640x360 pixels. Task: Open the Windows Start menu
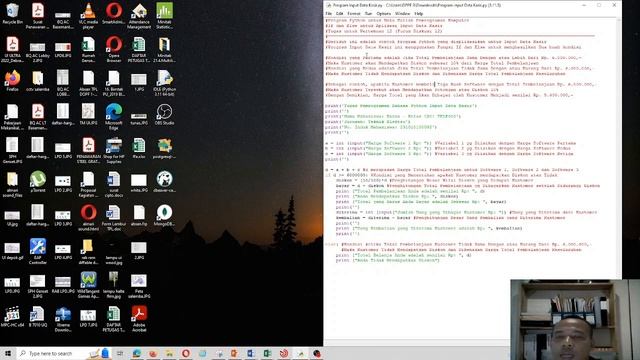click(x=8, y=353)
